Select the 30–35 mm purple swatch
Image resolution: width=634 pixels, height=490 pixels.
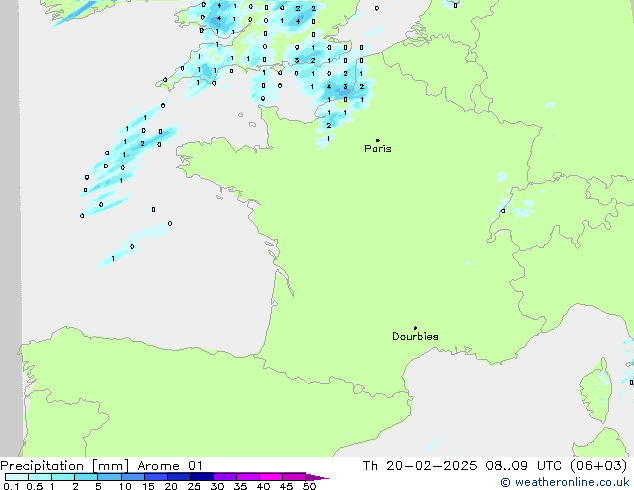[x=224, y=477]
